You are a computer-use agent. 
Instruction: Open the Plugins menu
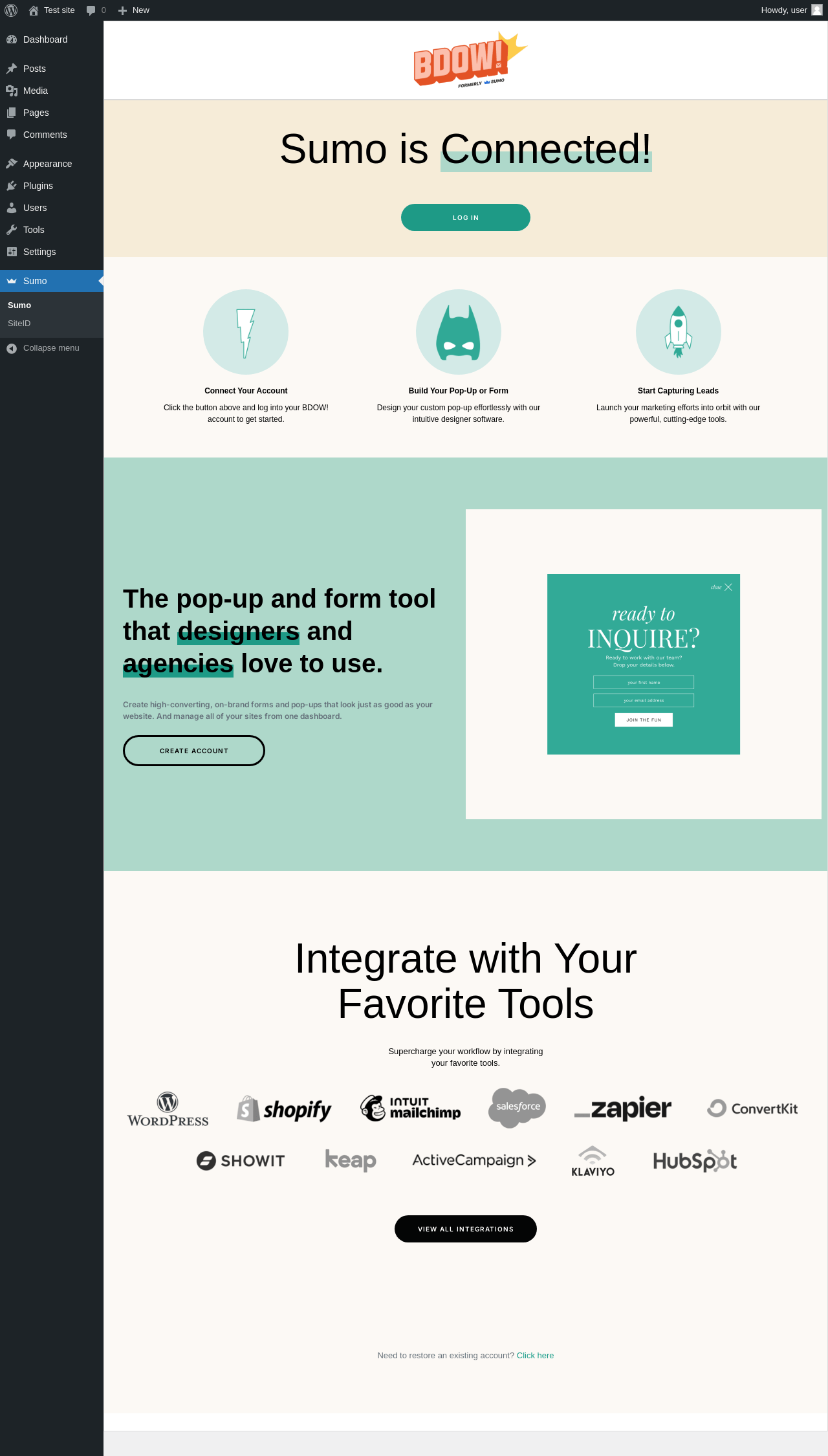[x=52, y=186]
